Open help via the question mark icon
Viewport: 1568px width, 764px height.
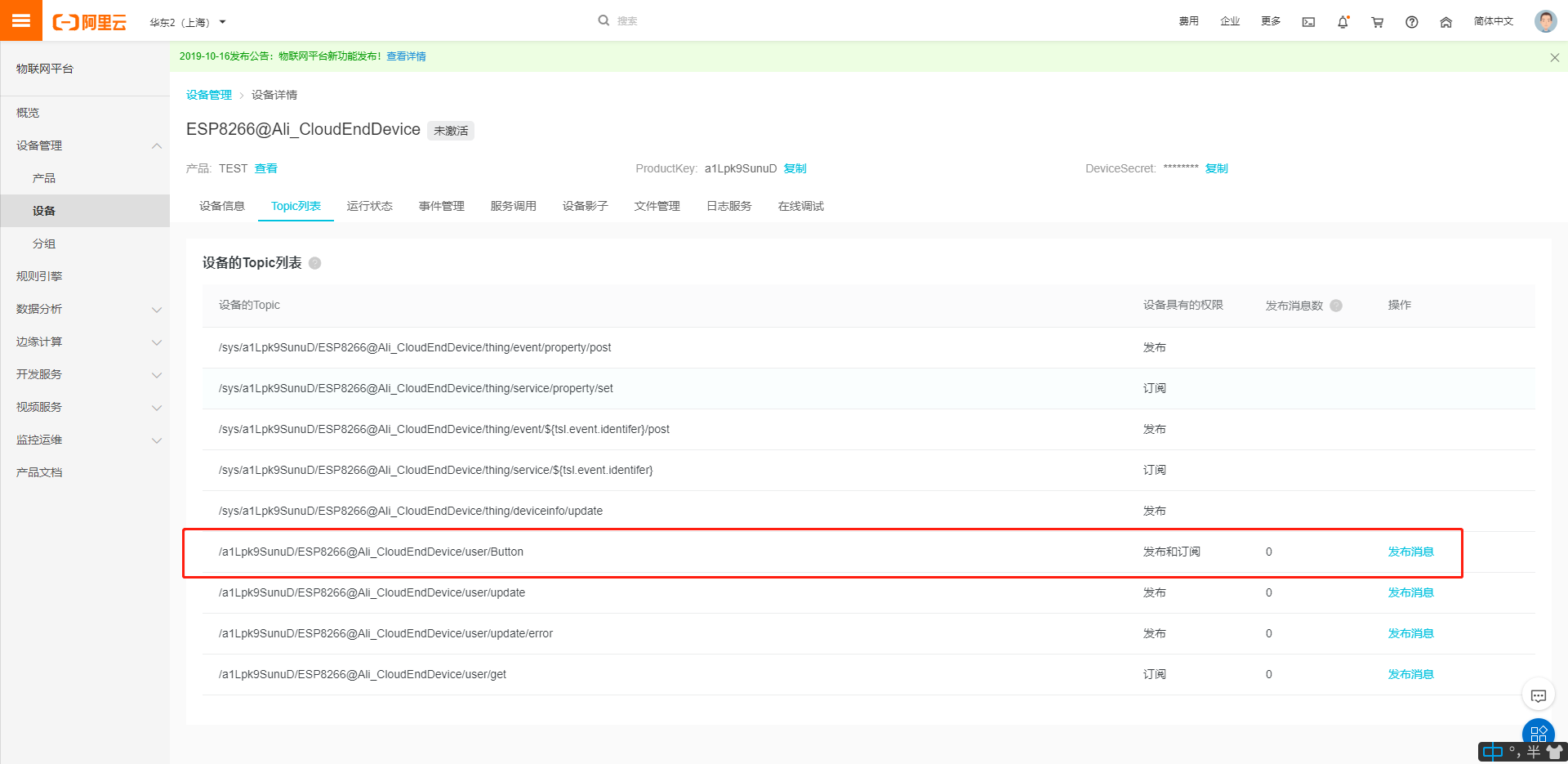coord(1411,22)
